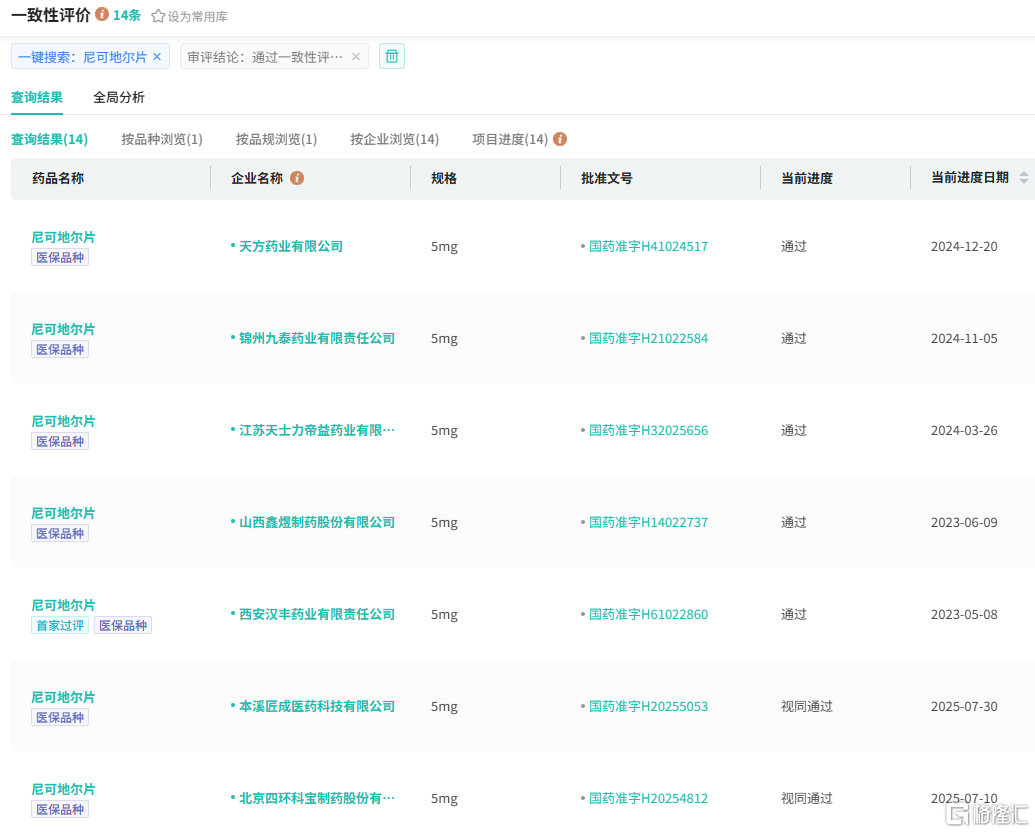
Task: Click 医保品种 tag in 本溪匠成 row
Action: click(60, 717)
